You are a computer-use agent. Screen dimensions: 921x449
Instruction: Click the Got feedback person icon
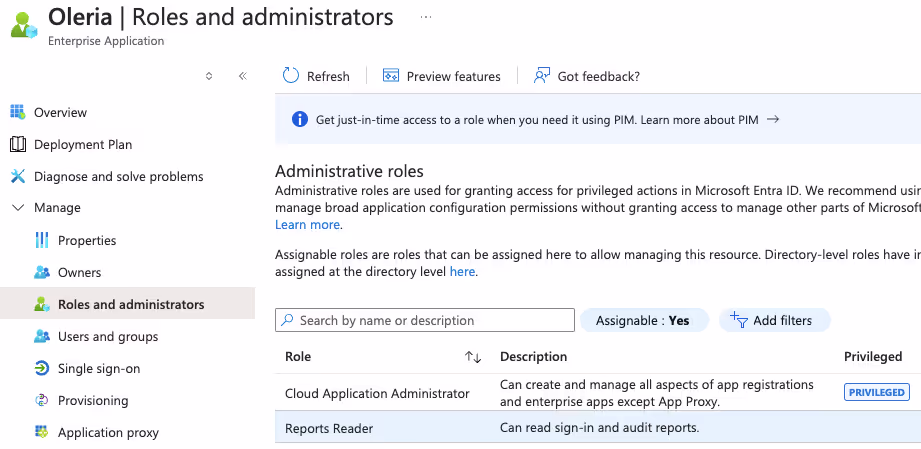[x=541, y=76]
